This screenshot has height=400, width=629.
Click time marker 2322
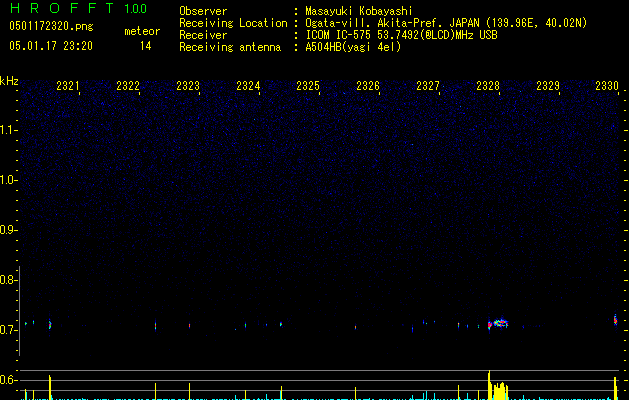pos(128,86)
